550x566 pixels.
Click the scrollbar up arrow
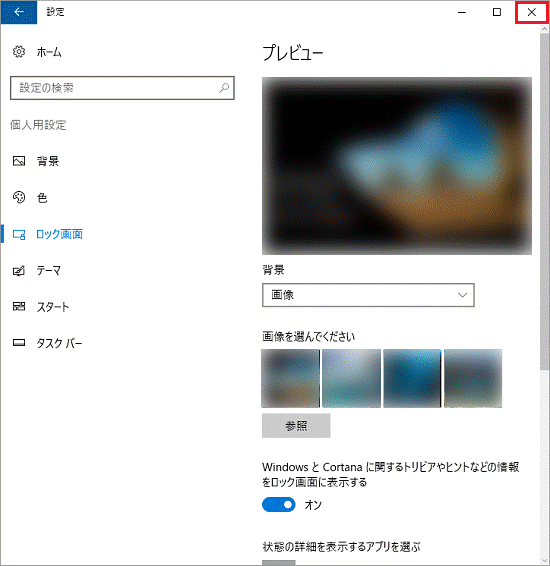(544, 29)
